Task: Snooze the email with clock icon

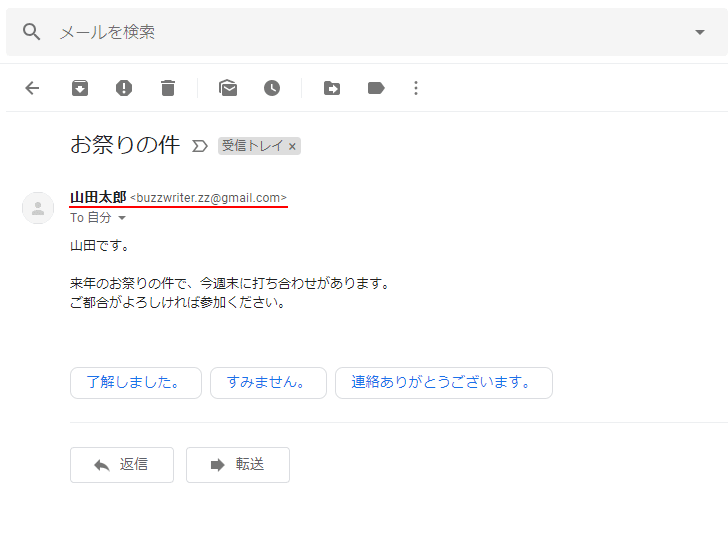Action: tap(272, 88)
